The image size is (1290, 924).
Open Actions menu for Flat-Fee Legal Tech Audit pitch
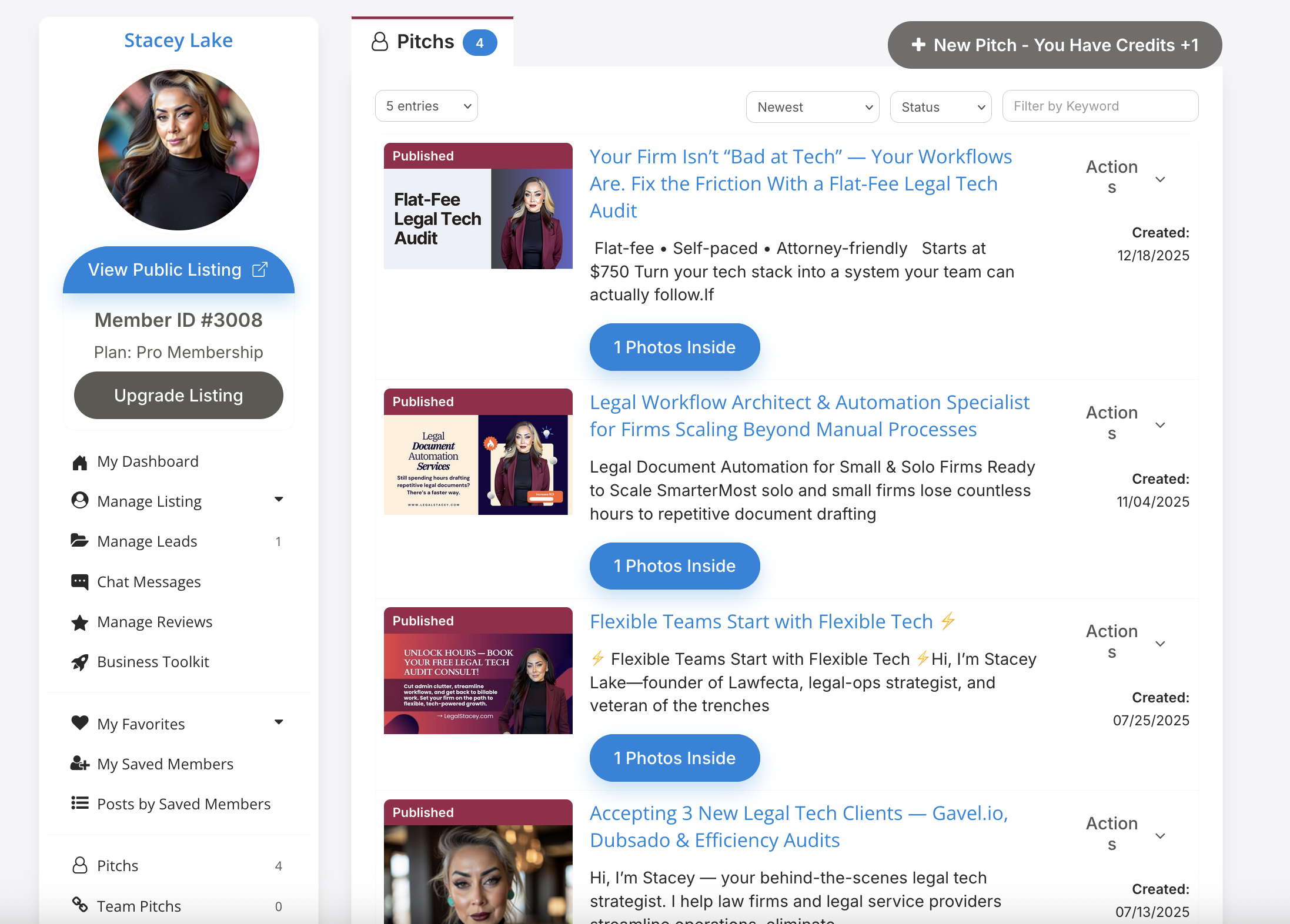pos(1124,178)
